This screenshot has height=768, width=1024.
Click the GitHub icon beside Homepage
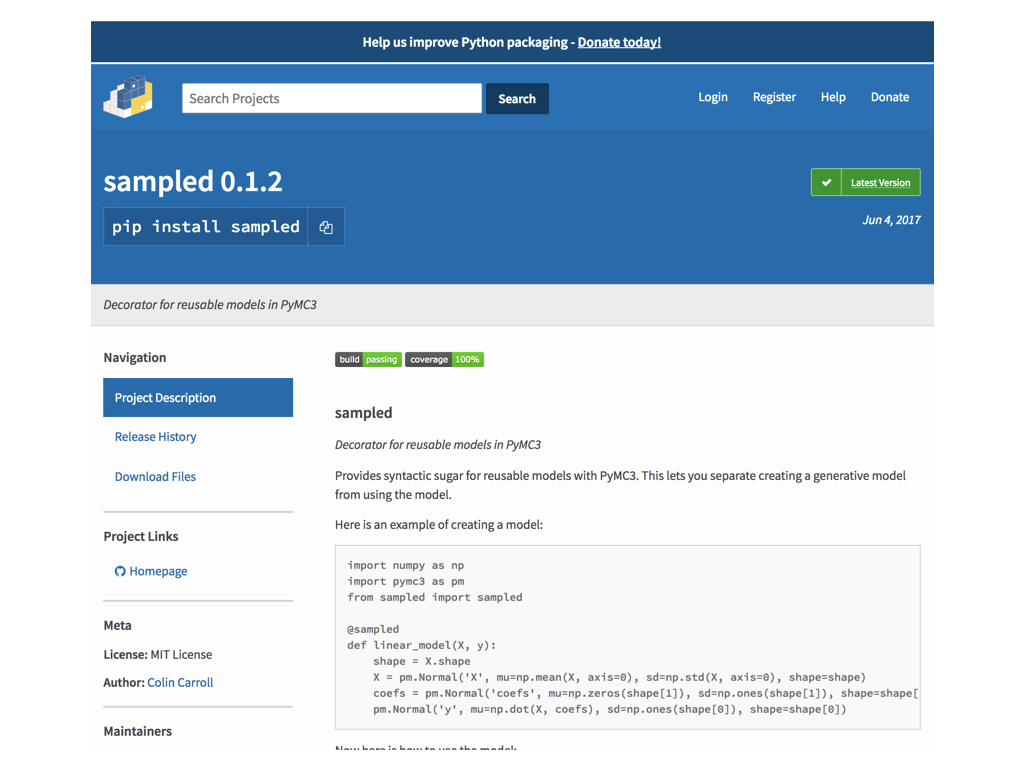tap(120, 571)
